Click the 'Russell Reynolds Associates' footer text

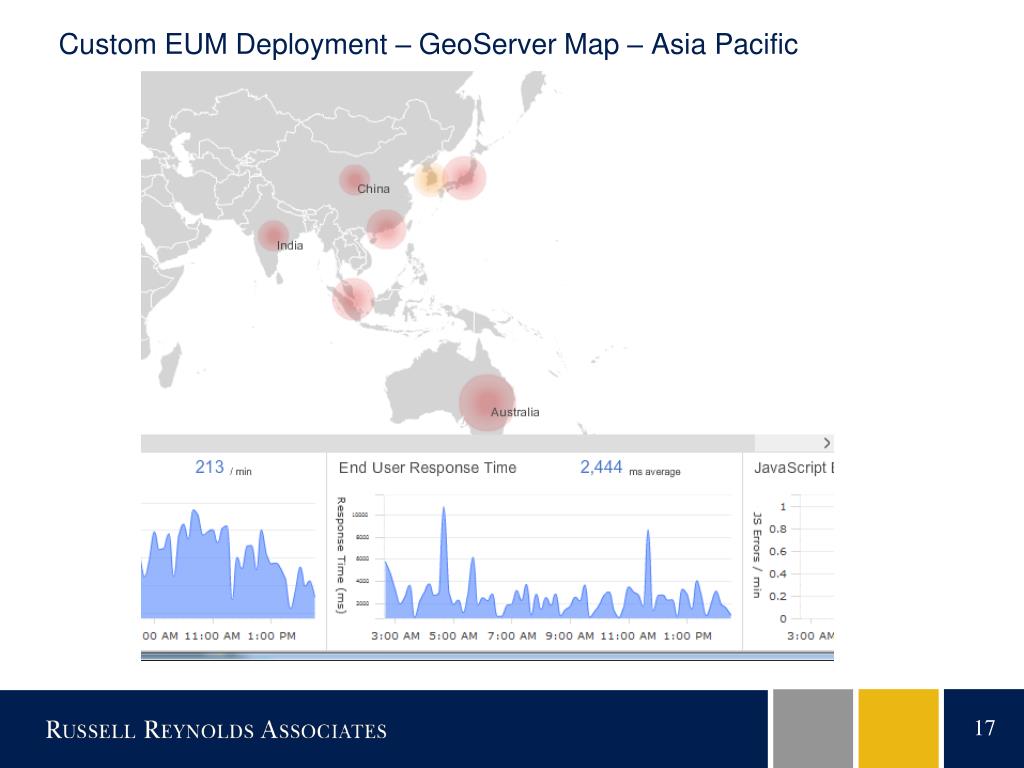216,729
